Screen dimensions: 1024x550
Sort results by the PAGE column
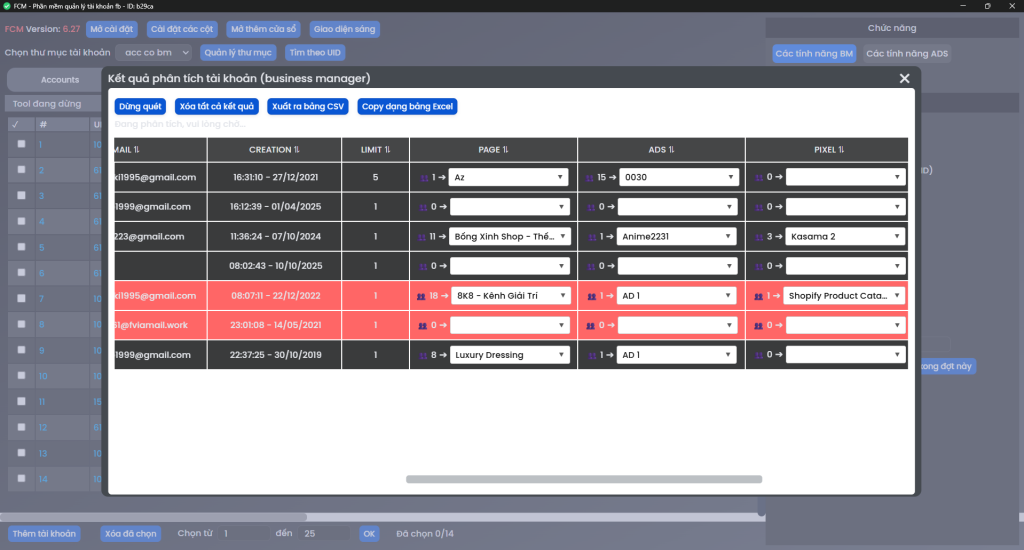494,150
